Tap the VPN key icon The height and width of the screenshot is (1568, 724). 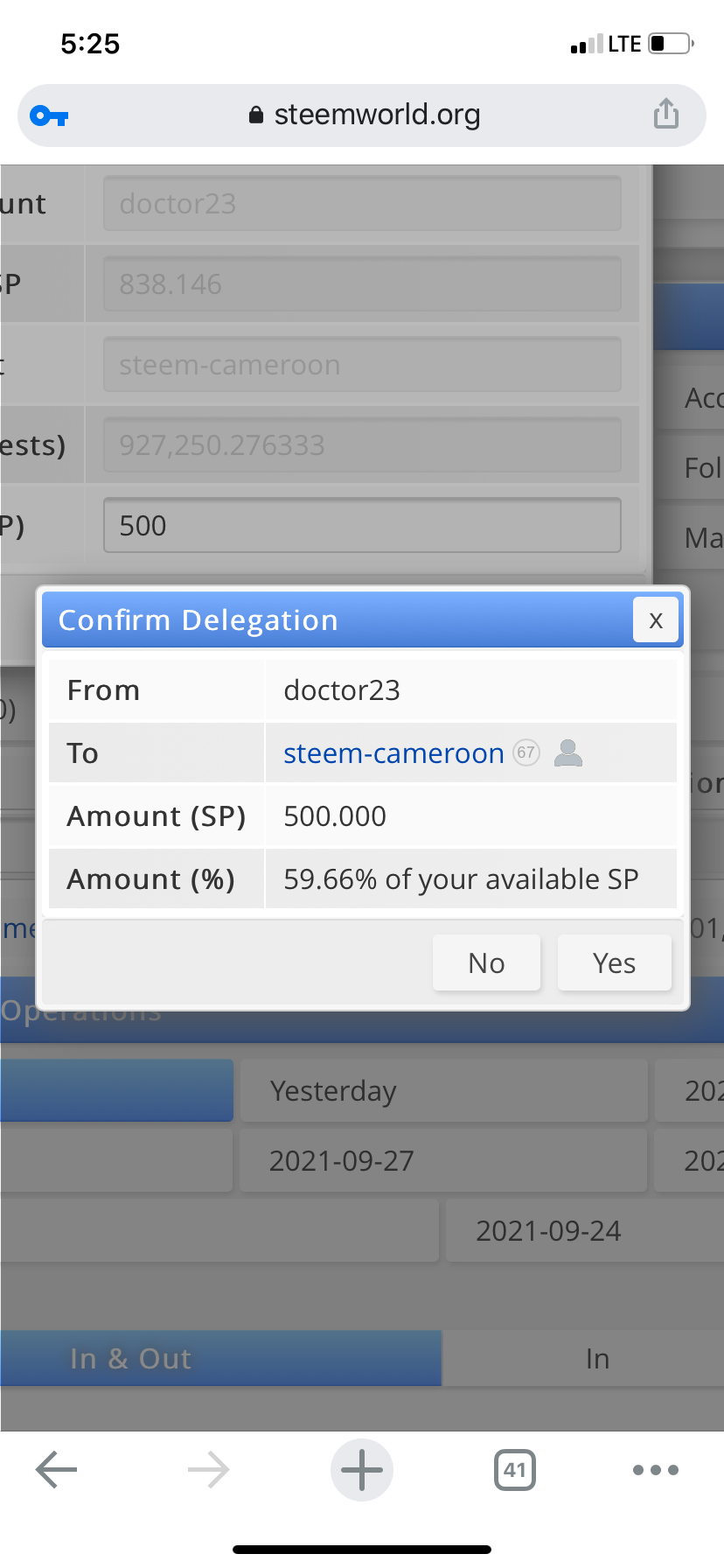pyautogui.click(x=49, y=115)
